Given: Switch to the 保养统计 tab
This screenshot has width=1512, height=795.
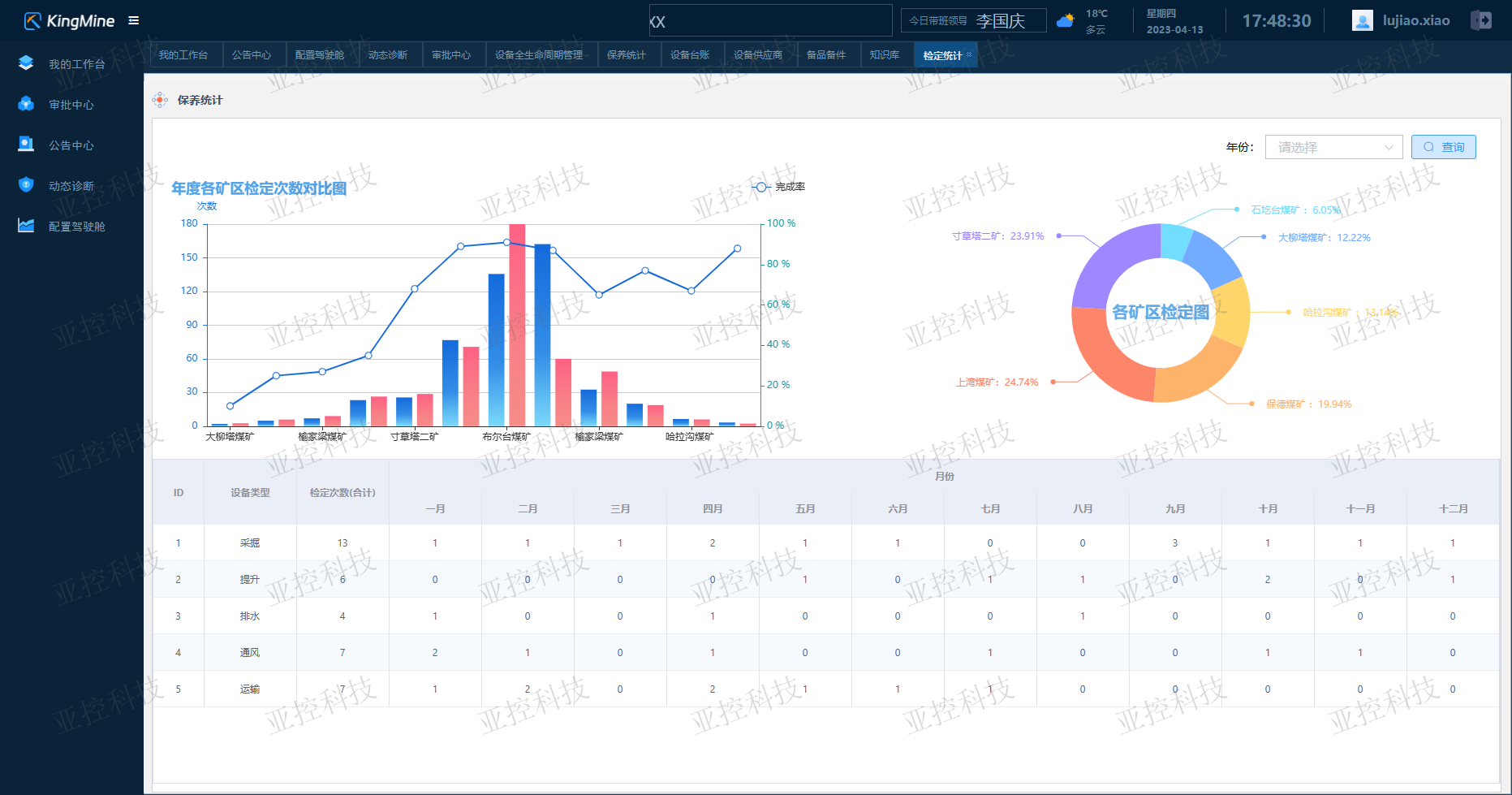Looking at the screenshot, I should pos(626,55).
